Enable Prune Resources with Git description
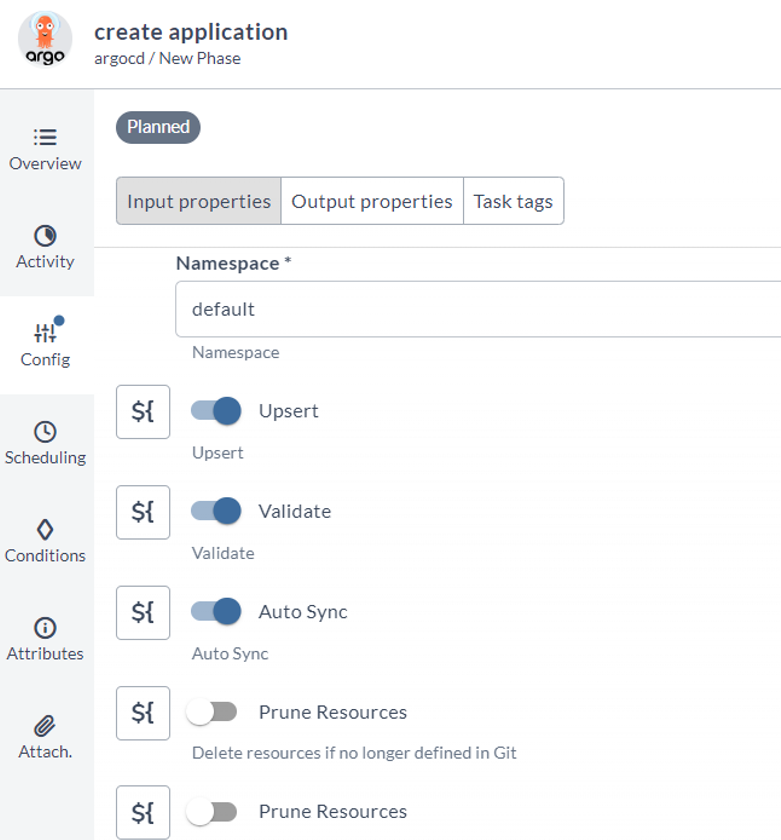 [214, 712]
